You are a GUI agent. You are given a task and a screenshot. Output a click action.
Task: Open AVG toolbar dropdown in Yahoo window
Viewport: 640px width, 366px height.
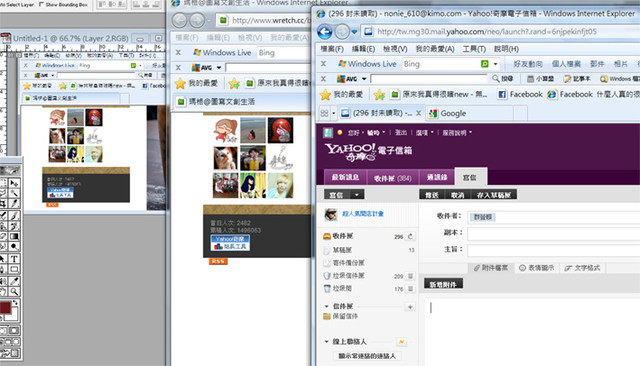(364, 78)
